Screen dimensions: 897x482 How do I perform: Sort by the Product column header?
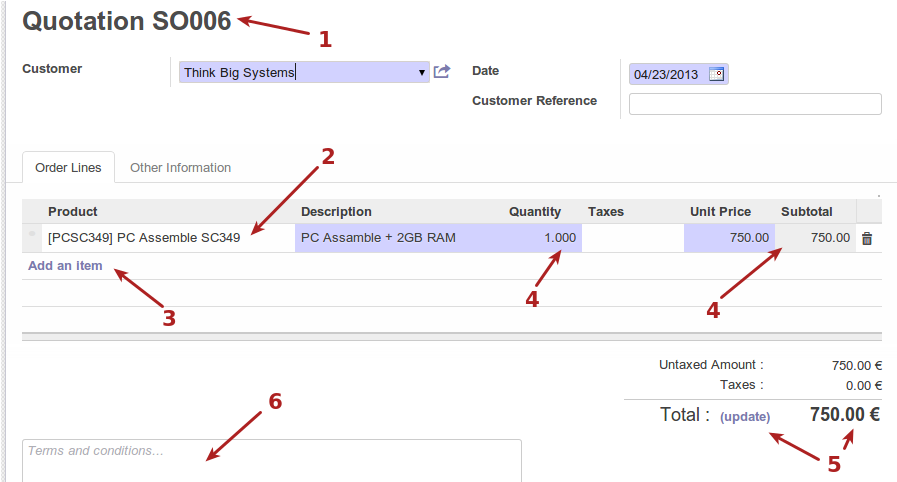73,212
